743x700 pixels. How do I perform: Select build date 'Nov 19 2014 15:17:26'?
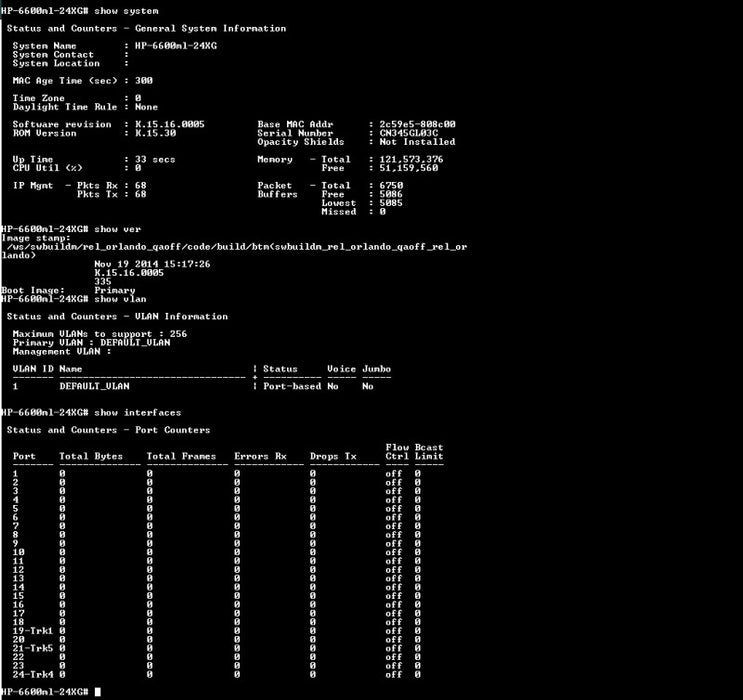[152, 264]
